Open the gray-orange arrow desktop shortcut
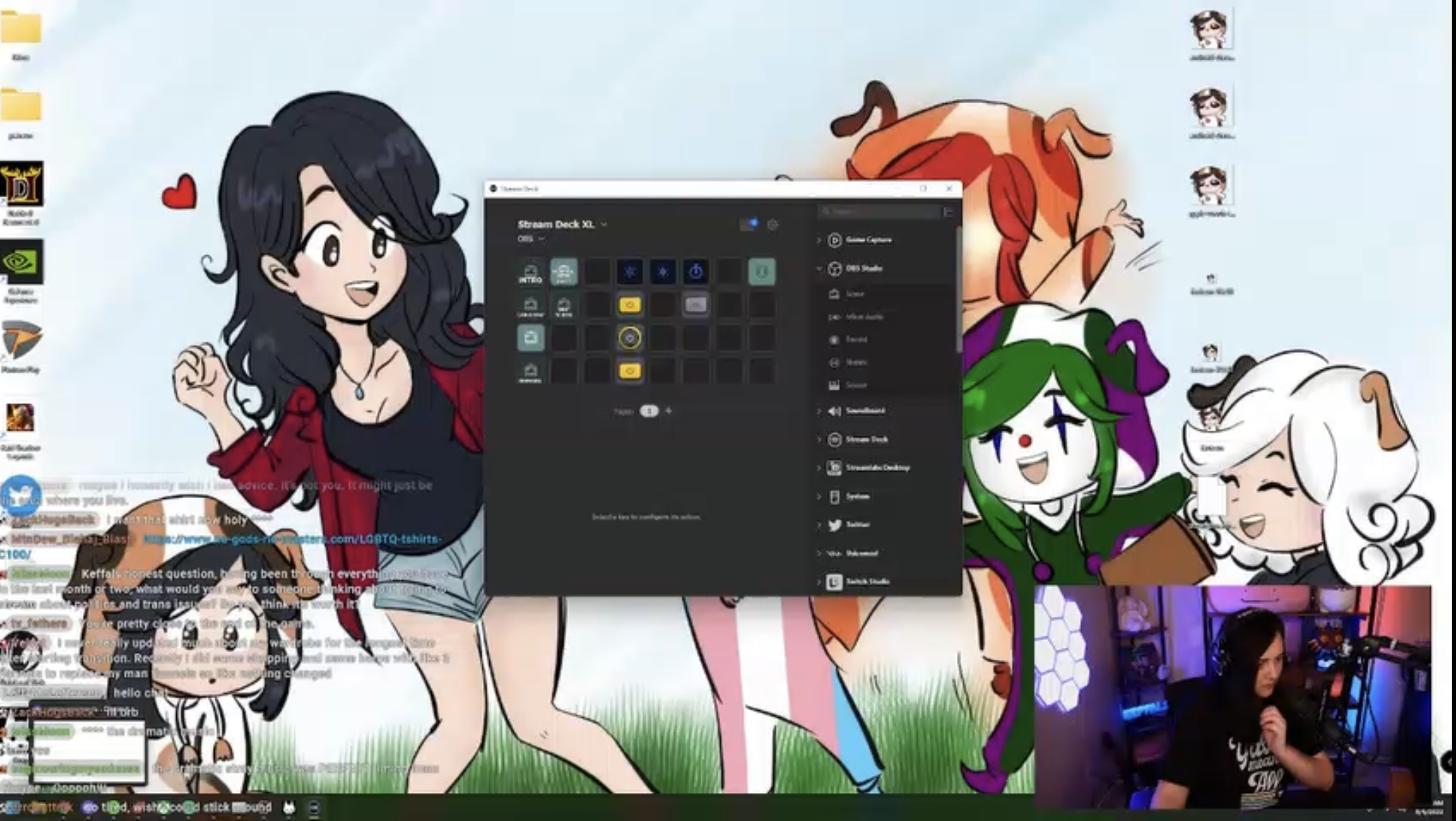1456x821 pixels. tap(21, 346)
